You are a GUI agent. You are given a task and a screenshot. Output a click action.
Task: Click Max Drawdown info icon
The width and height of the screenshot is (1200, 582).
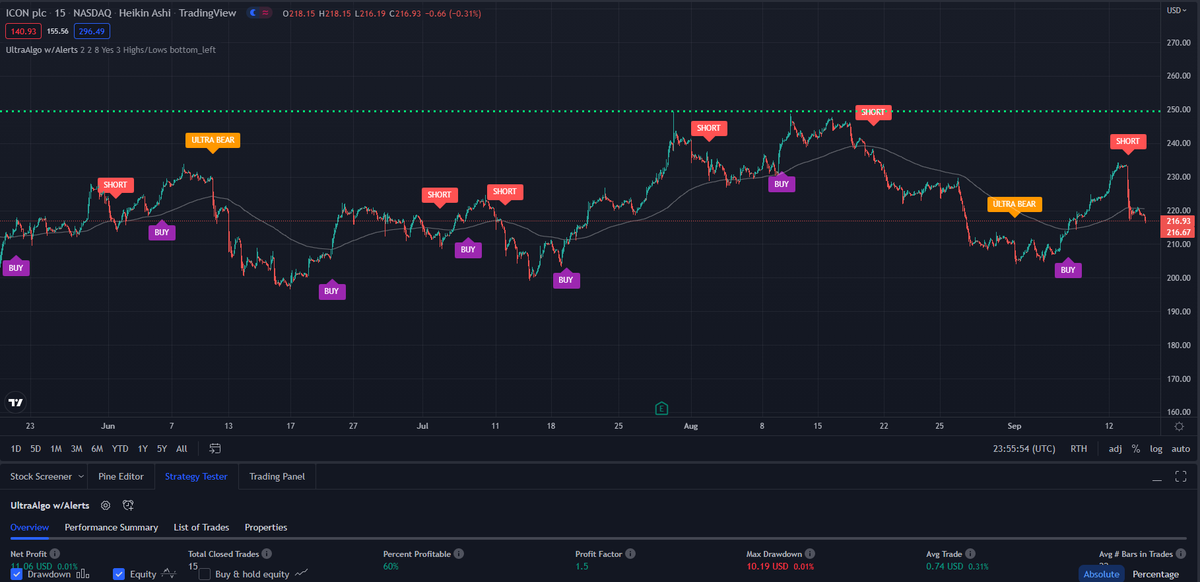pyautogui.click(x=809, y=553)
